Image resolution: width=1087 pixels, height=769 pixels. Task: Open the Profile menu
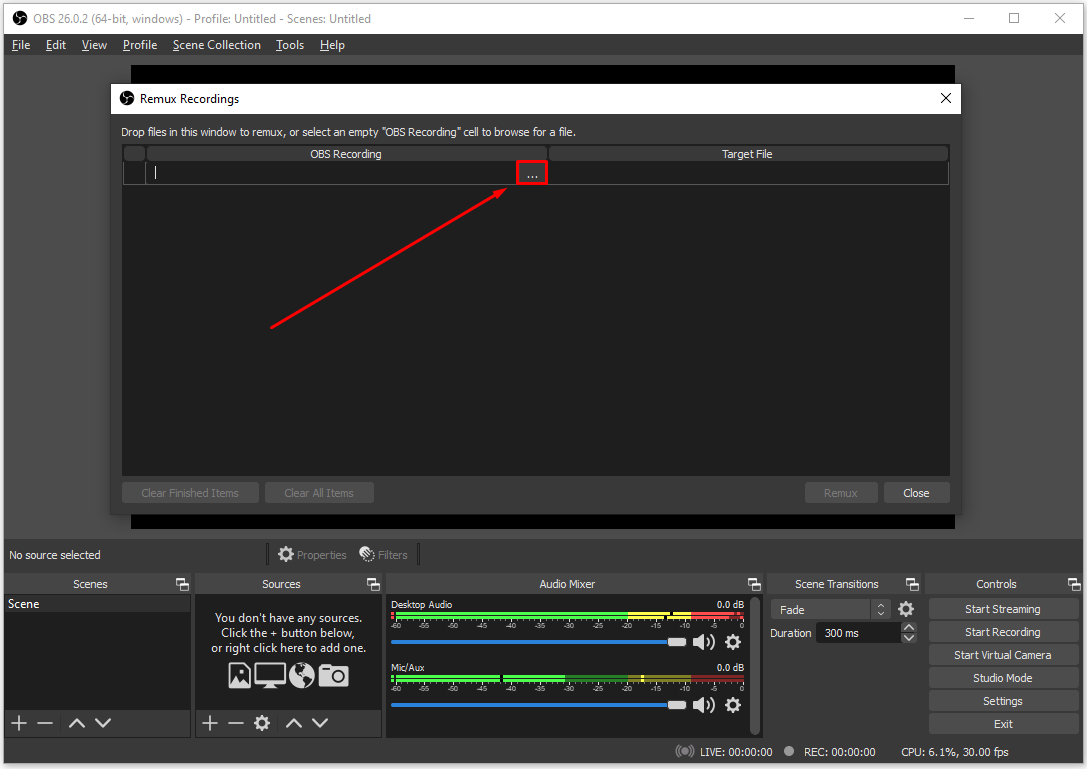140,45
